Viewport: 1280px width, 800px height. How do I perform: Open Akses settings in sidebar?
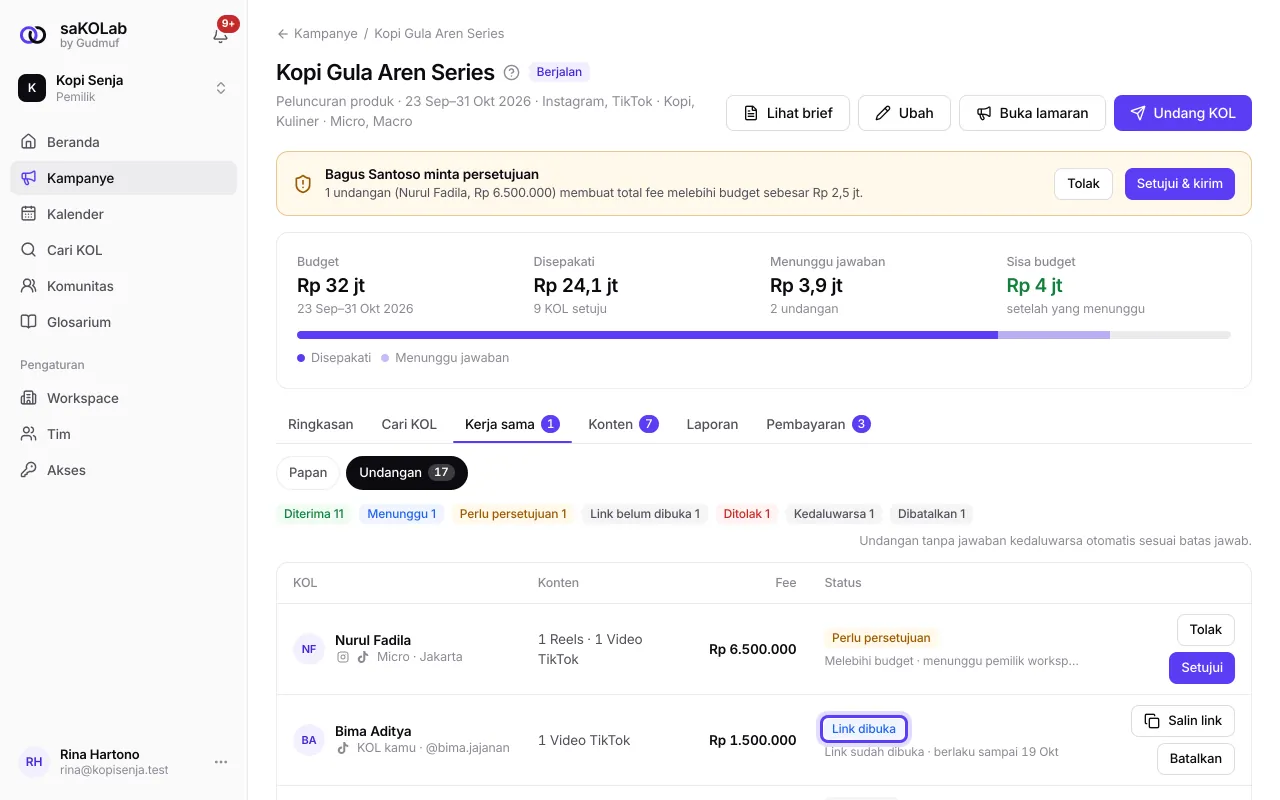click(x=124, y=470)
